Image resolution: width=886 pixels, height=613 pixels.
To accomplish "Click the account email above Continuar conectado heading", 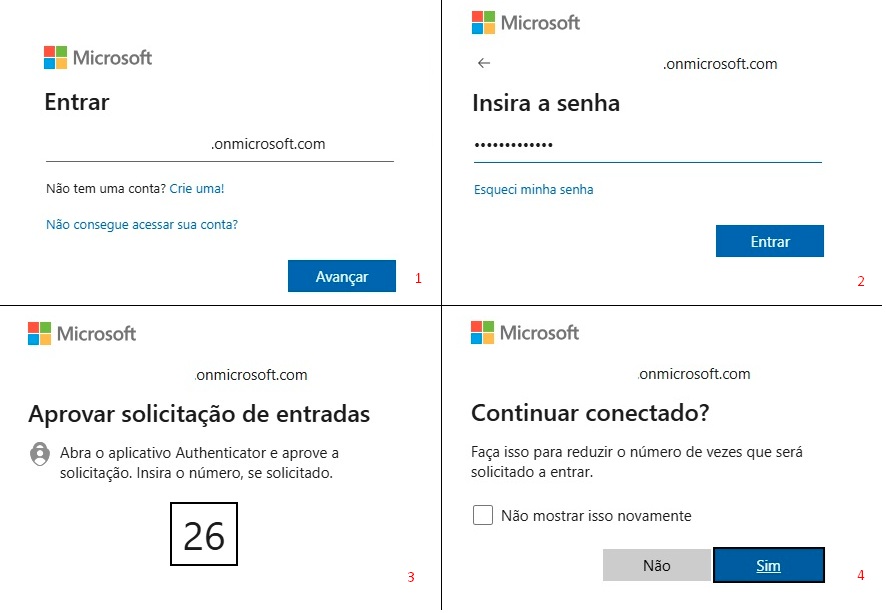I will (694, 373).
